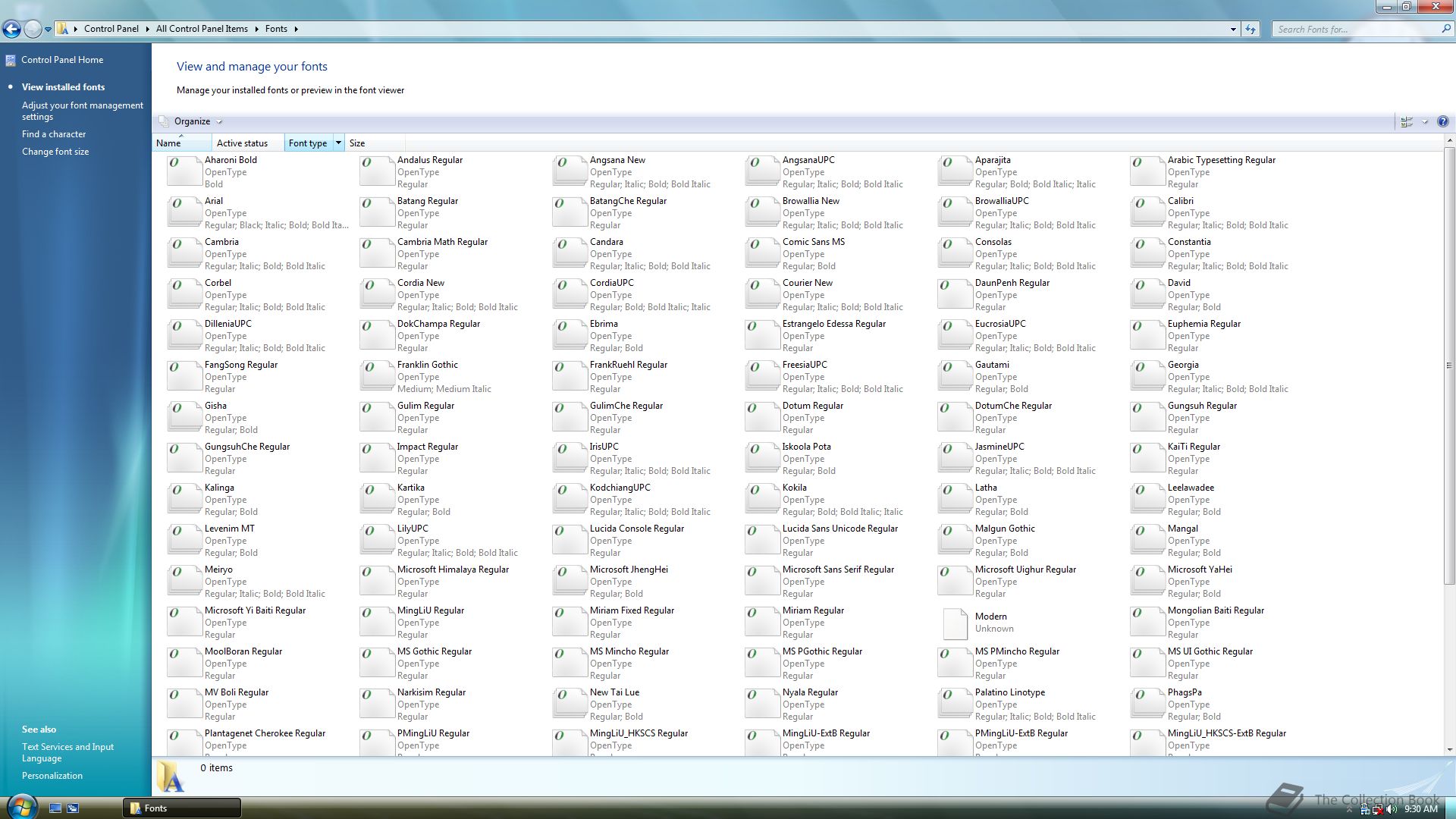This screenshot has width=1456, height=819.
Task: Open the Fonts help button
Action: 1442,121
